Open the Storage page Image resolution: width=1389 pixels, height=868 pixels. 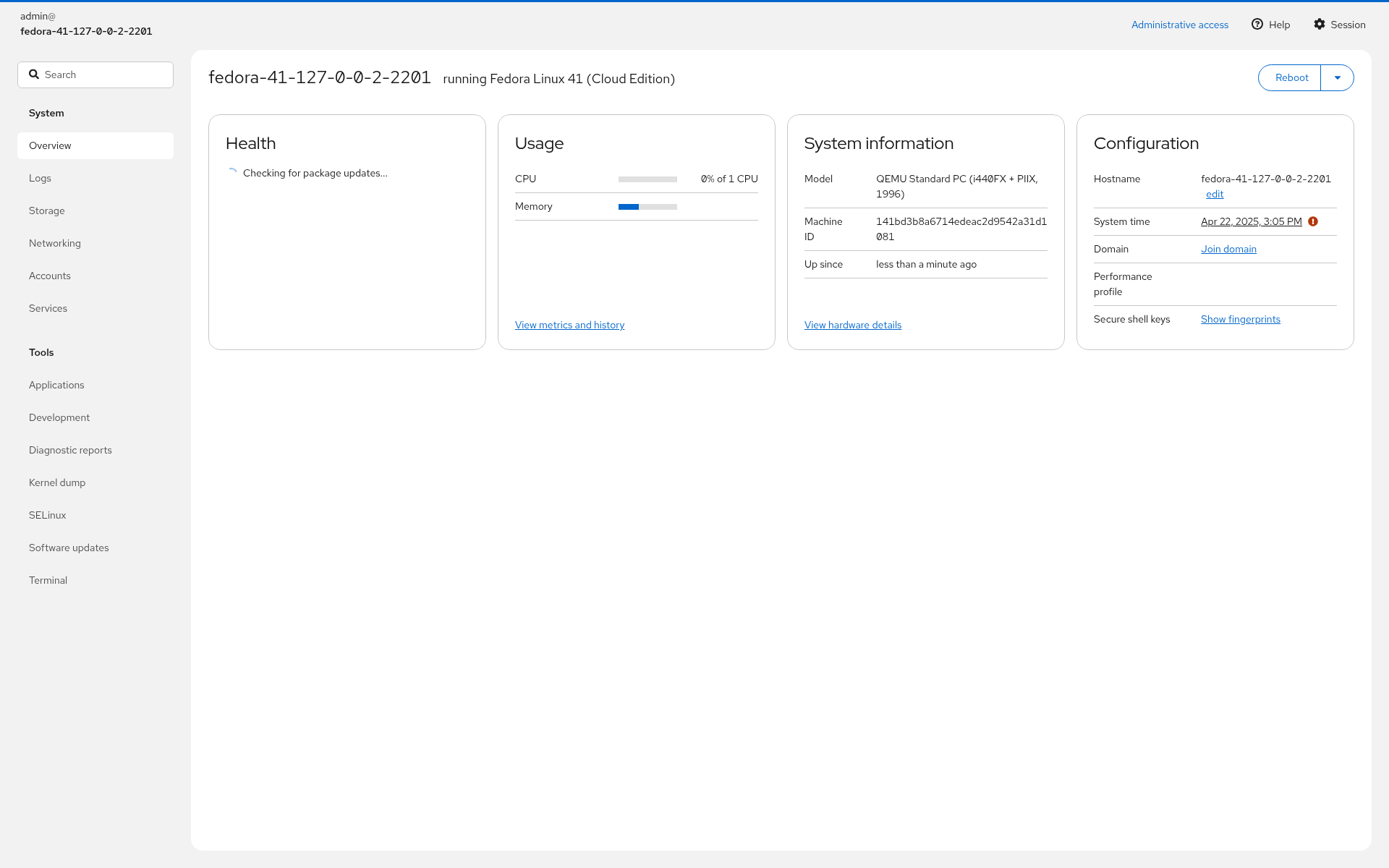pos(95,210)
